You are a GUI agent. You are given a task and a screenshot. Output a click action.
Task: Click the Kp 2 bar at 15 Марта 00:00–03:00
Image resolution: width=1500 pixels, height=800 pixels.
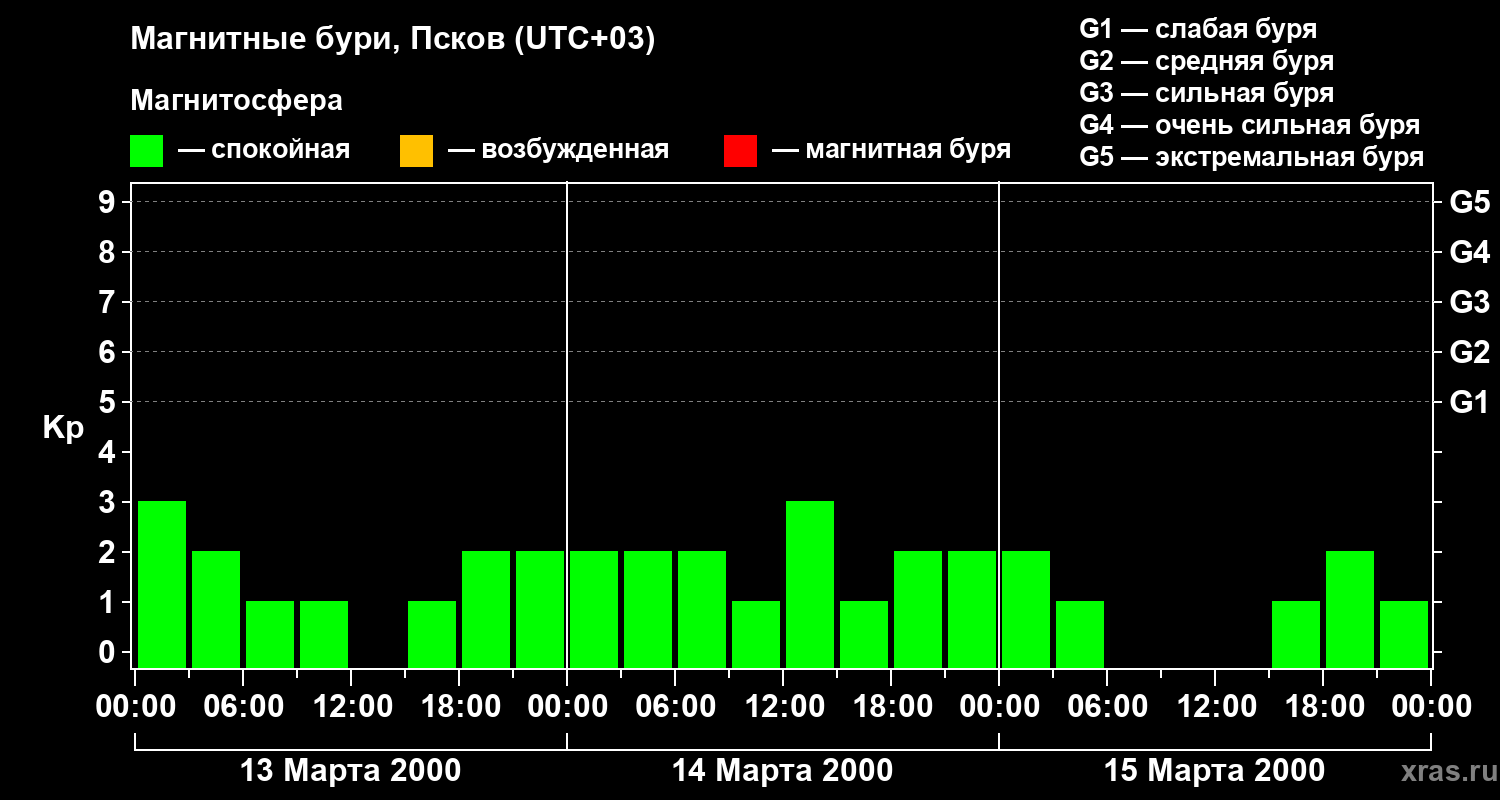[x=1026, y=609]
